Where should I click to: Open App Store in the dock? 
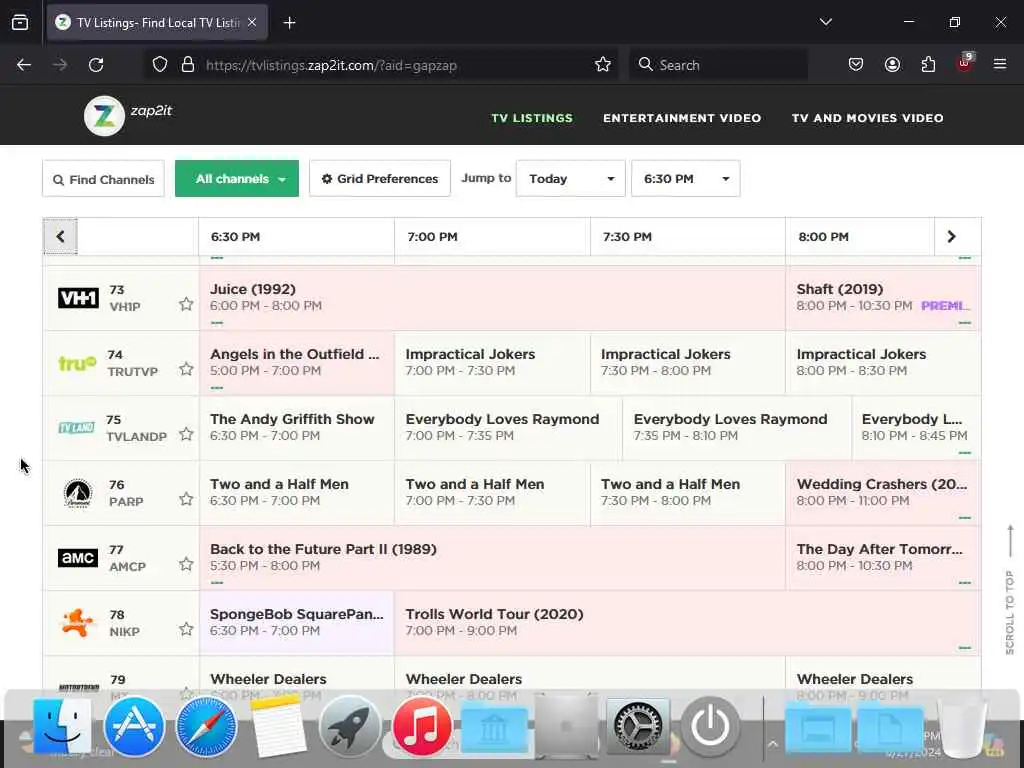[134, 726]
